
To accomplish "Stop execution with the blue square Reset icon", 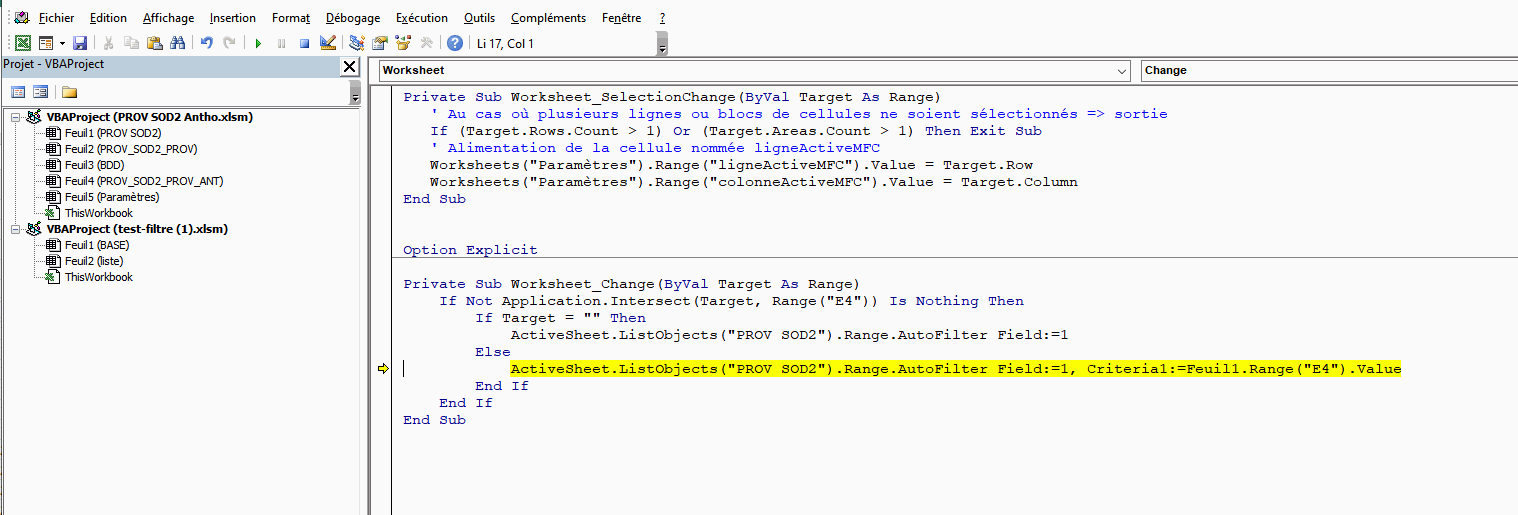I will coord(304,43).
